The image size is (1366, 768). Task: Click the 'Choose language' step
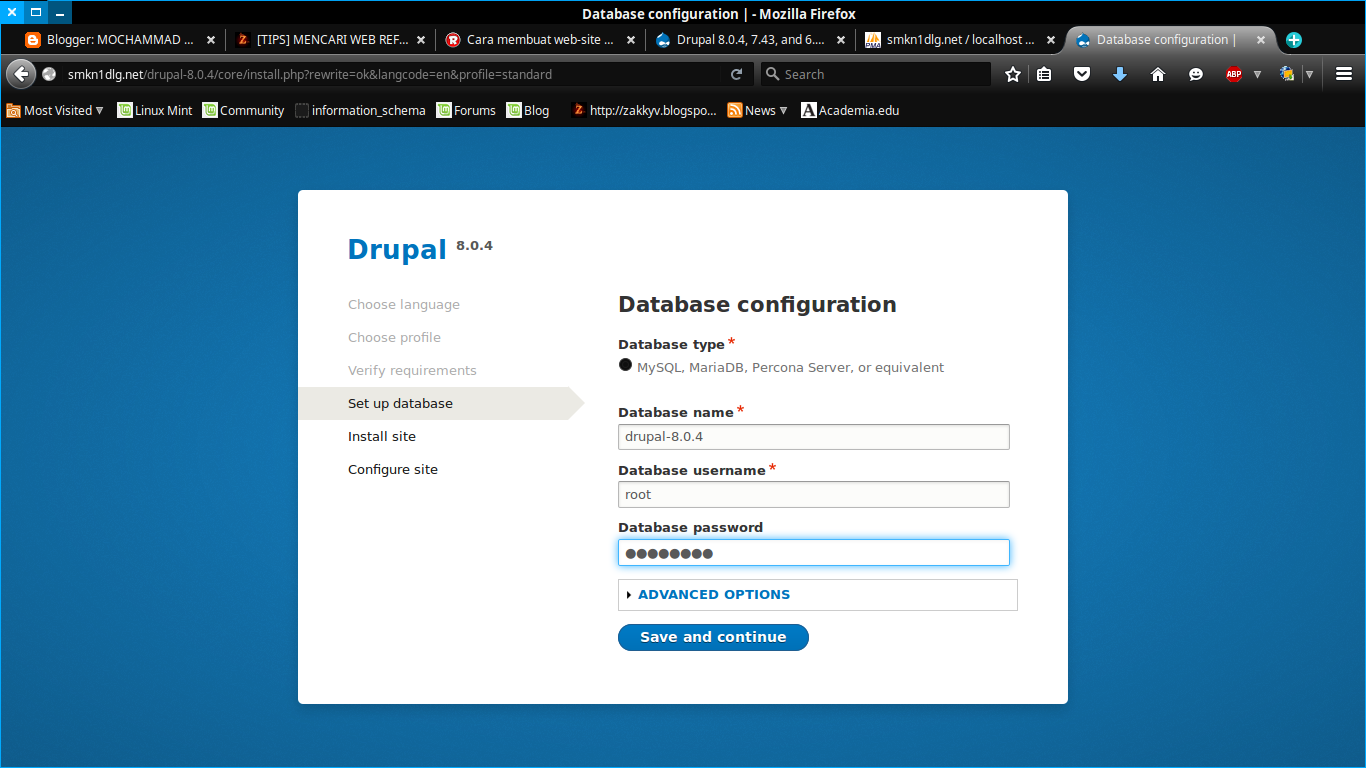coord(404,304)
